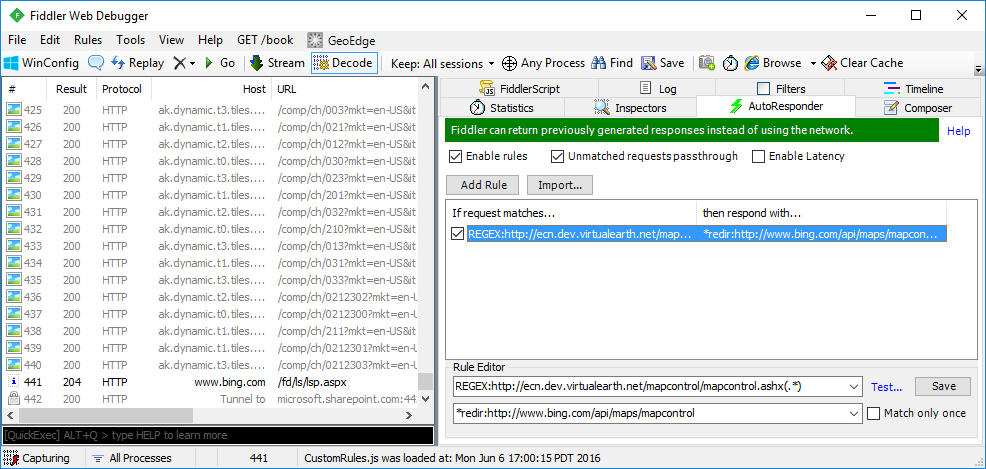Sort sessions by Host column header
Viewport: 986px width, 469px height.
click(x=211, y=89)
